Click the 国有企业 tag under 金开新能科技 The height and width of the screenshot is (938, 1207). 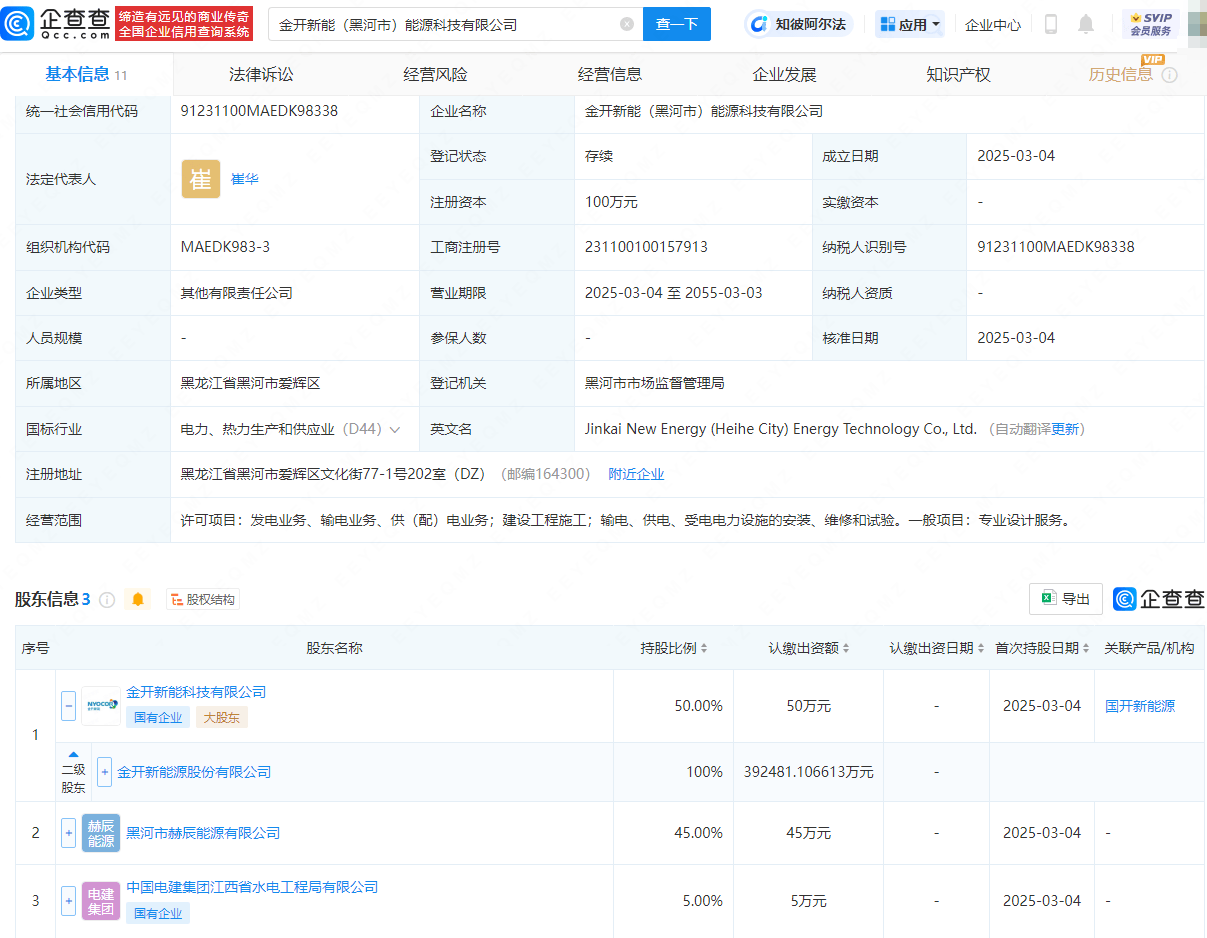click(158, 717)
